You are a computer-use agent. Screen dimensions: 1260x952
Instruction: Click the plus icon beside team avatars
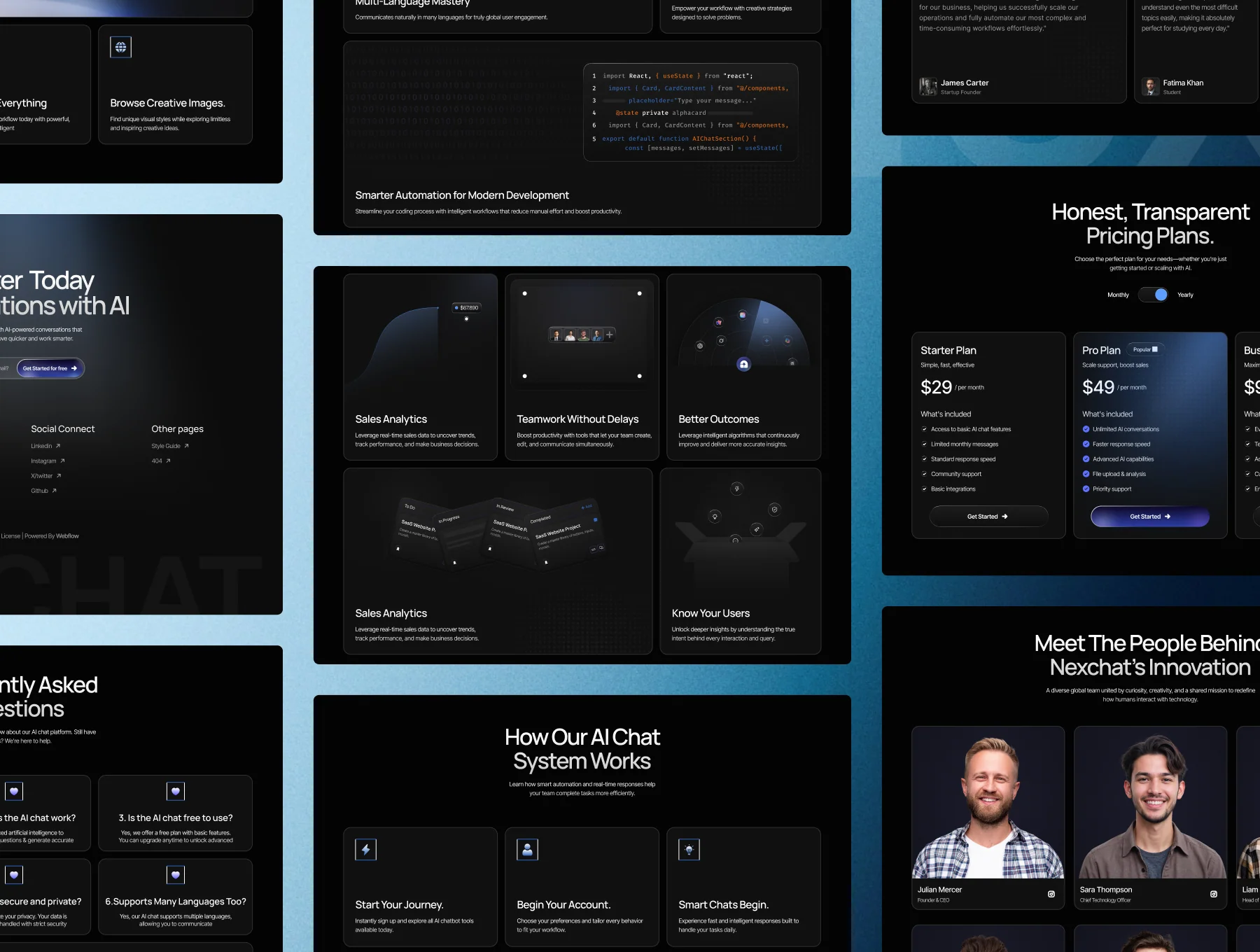(x=610, y=335)
